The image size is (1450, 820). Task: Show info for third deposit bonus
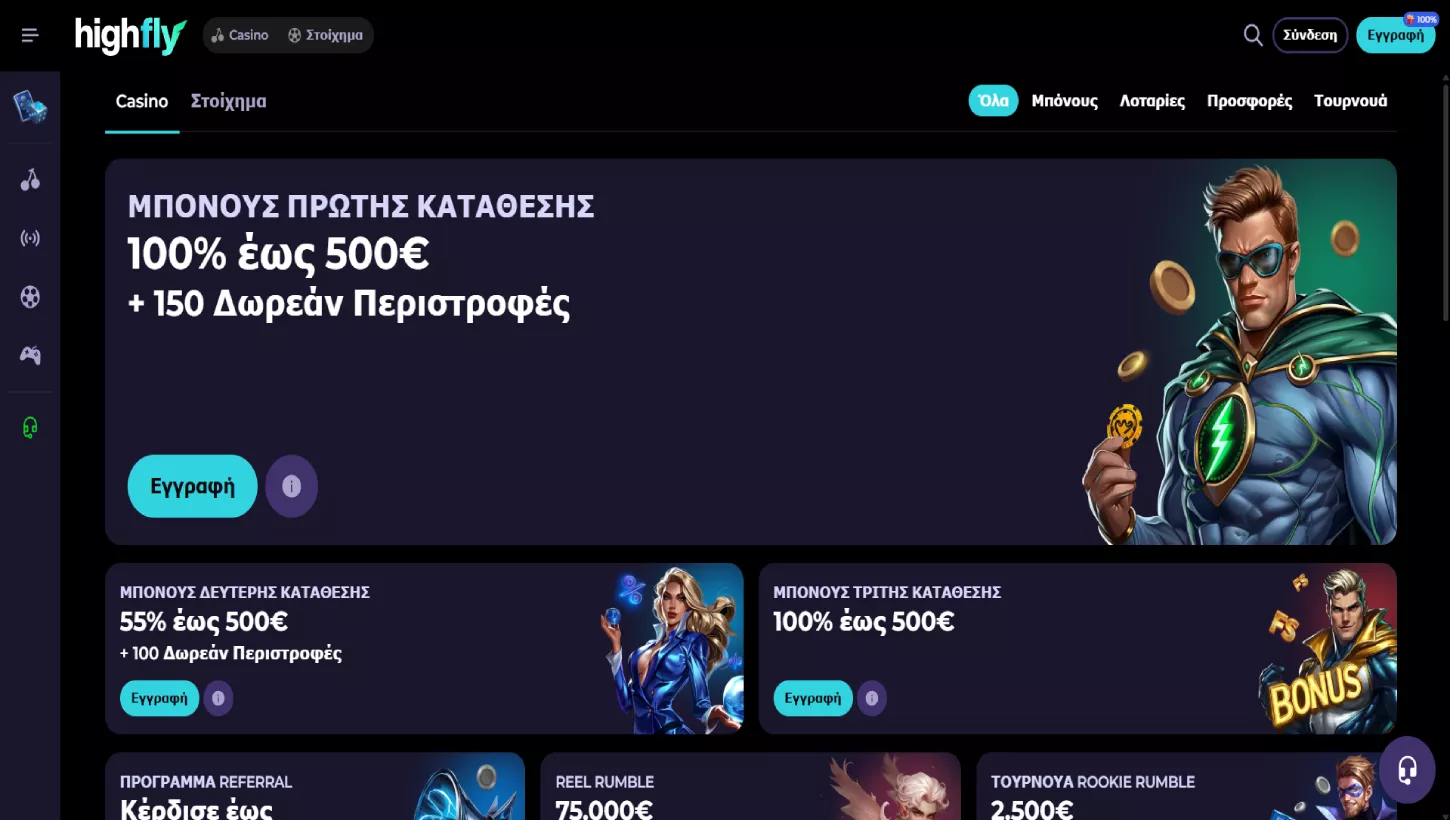871,698
